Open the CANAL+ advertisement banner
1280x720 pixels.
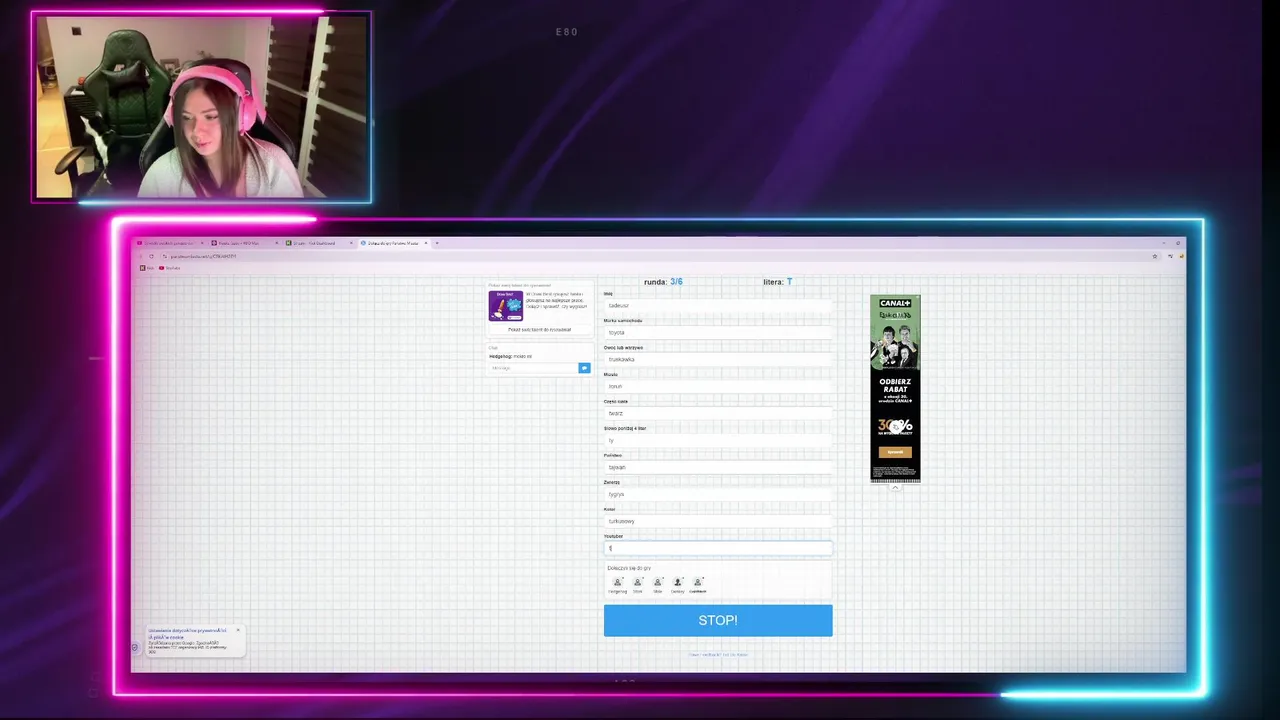[895, 388]
